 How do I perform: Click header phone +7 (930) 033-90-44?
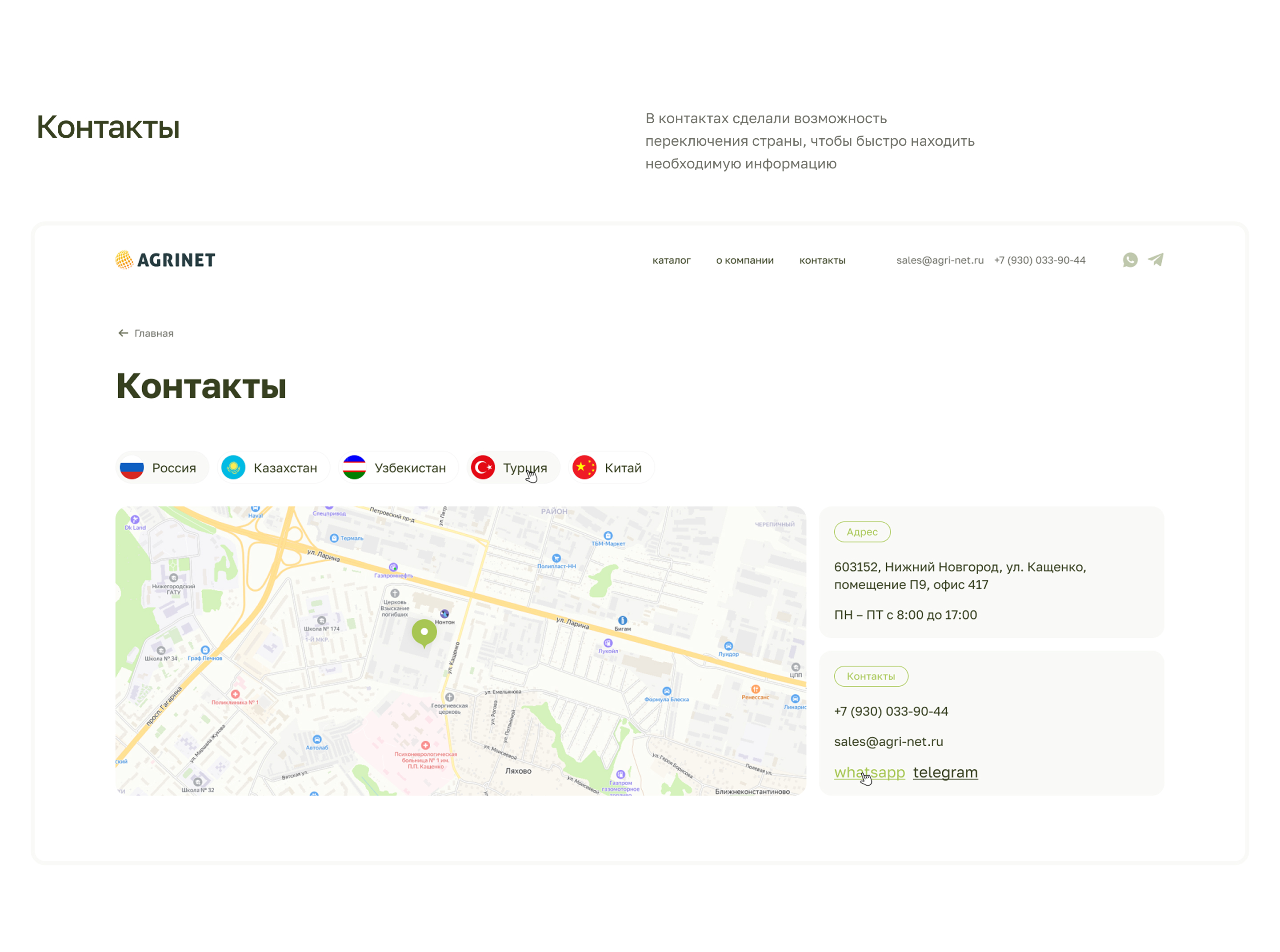point(1039,260)
